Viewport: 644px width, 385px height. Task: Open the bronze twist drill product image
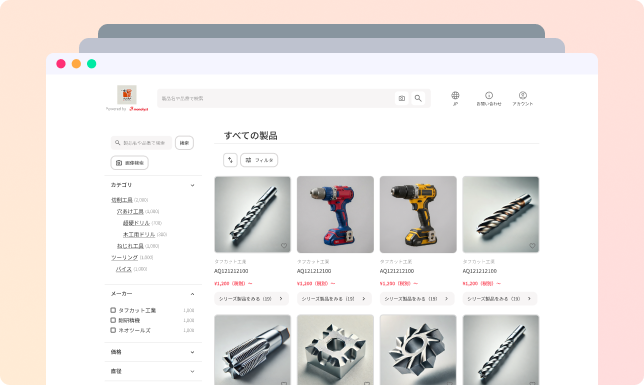tap(501, 214)
